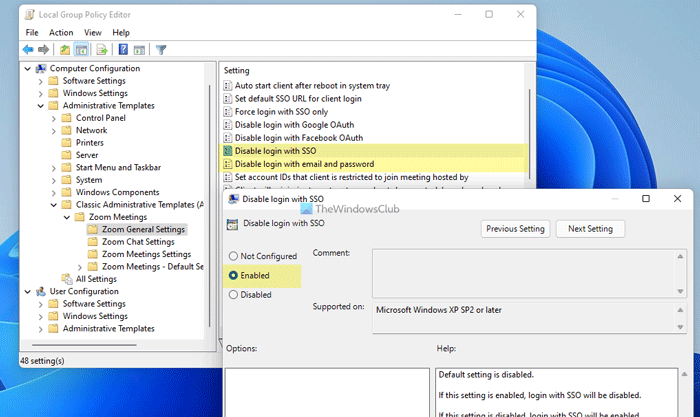
Task: Open Help via blue question mark icon
Action: [123, 49]
